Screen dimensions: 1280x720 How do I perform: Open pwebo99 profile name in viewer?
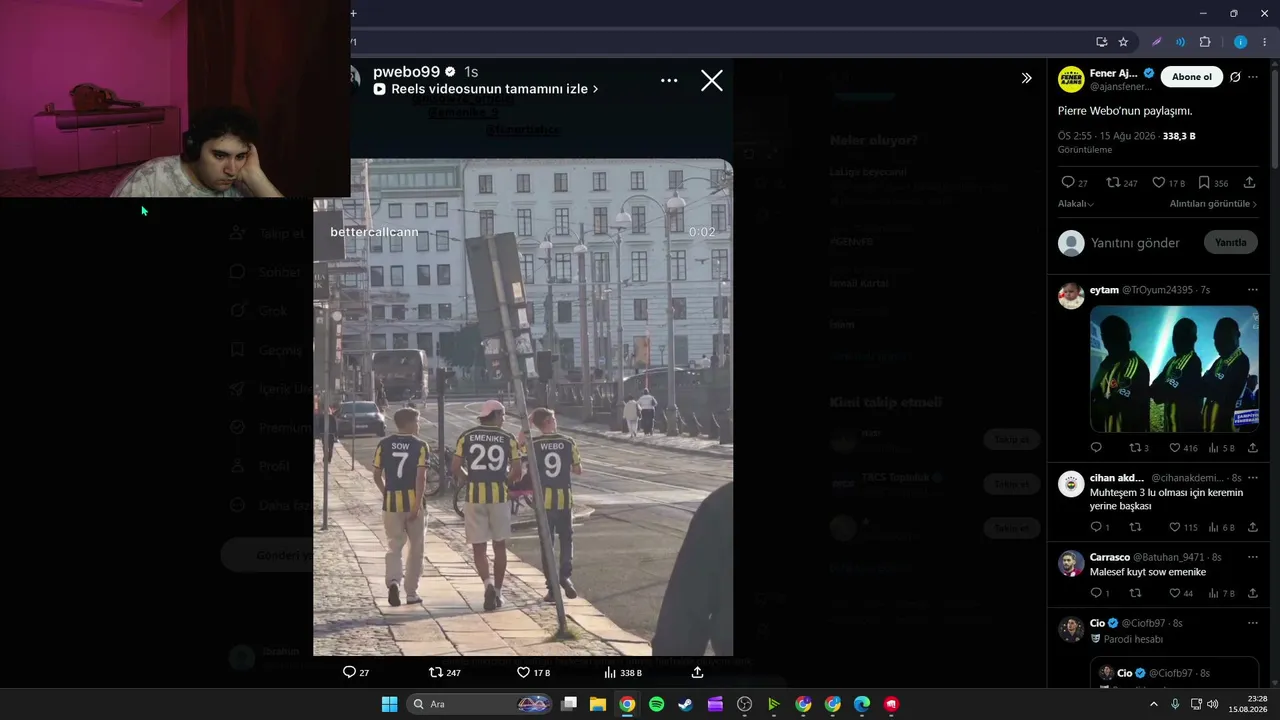click(x=406, y=72)
